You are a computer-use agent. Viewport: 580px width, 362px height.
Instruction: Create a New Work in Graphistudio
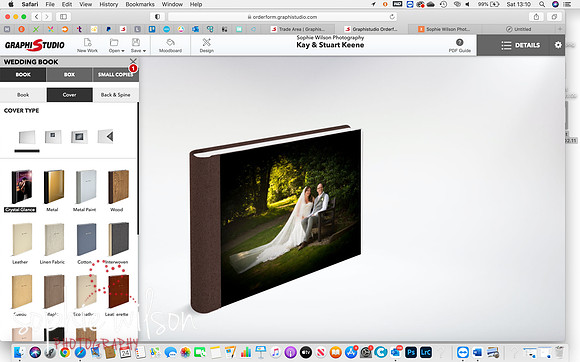pos(87,45)
